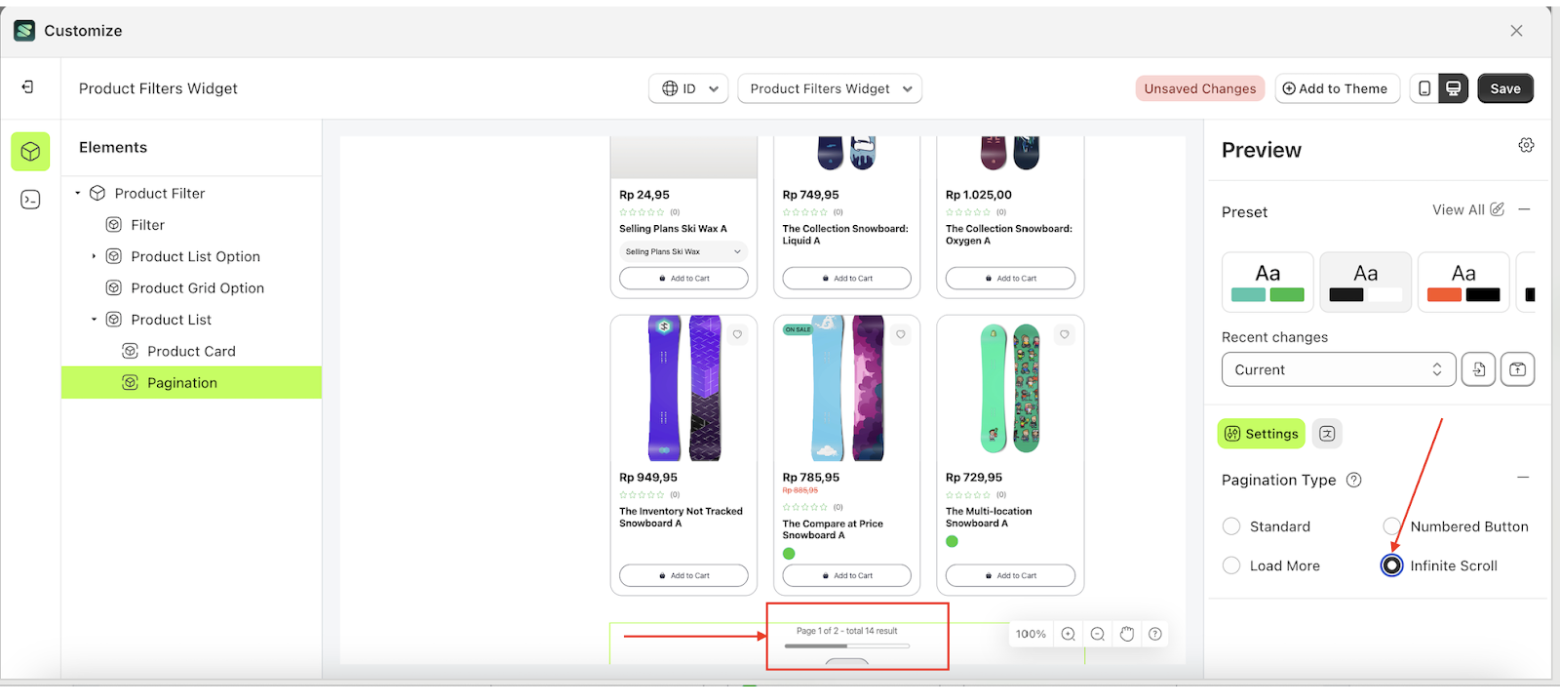Viewport: 1568px width, 692px height.
Task: Select Load More pagination type
Action: point(1232,566)
